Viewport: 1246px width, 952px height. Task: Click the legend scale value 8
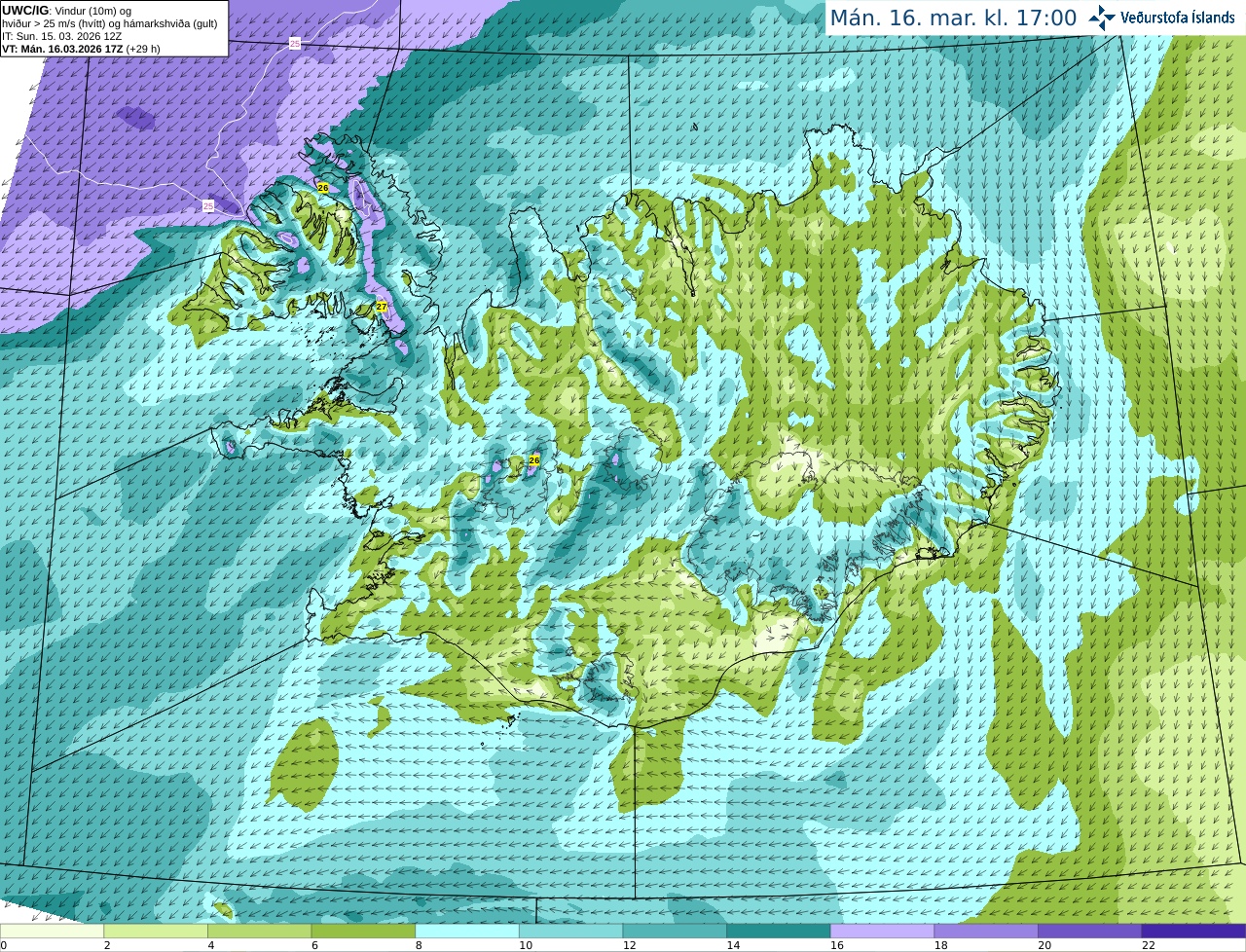[x=419, y=945]
